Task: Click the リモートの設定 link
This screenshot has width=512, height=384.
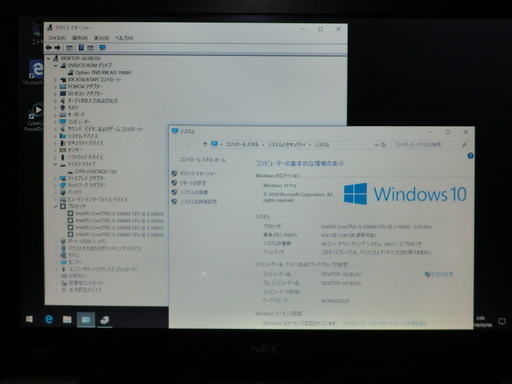Action: tap(193, 183)
